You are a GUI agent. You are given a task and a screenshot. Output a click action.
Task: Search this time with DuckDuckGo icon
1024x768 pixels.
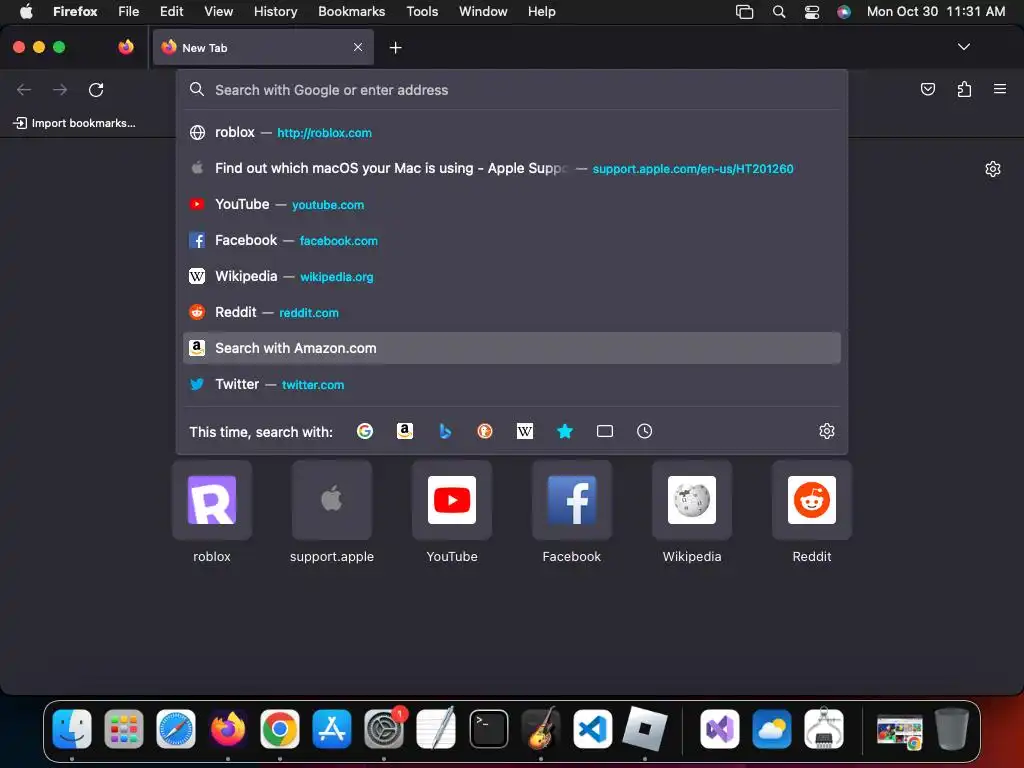(x=485, y=431)
